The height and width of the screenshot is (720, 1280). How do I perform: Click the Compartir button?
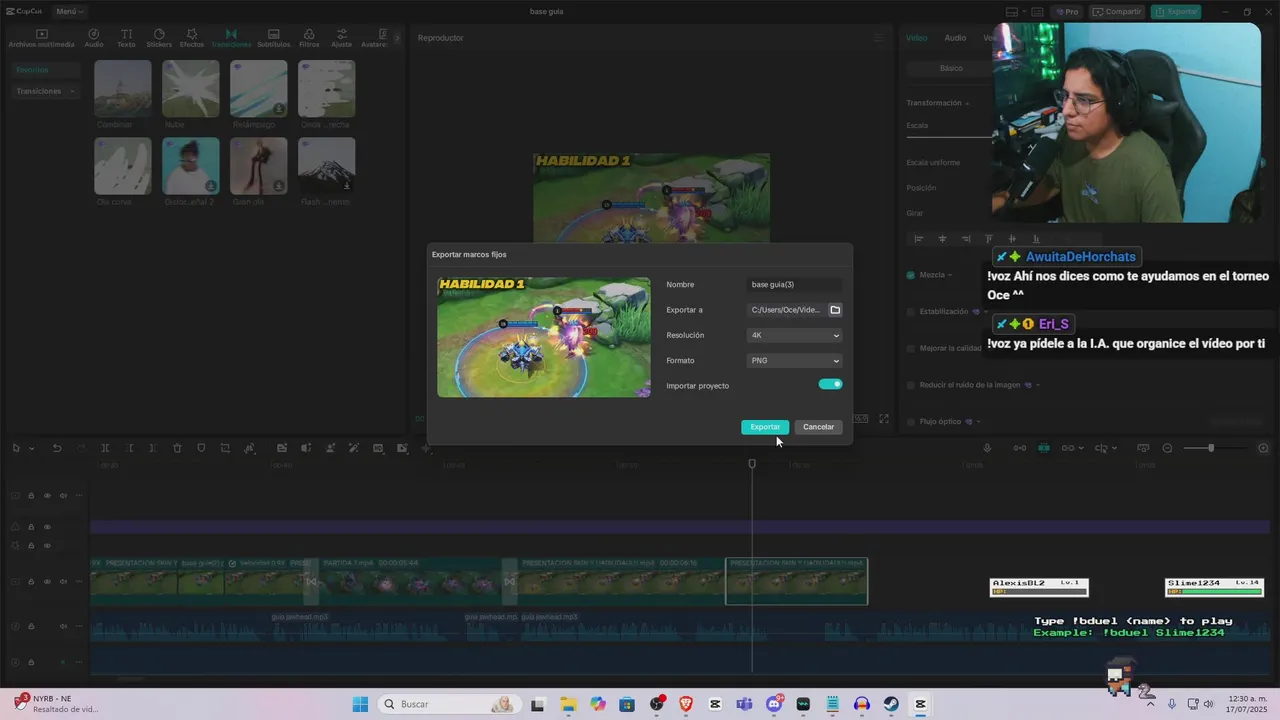pyautogui.click(x=1117, y=12)
